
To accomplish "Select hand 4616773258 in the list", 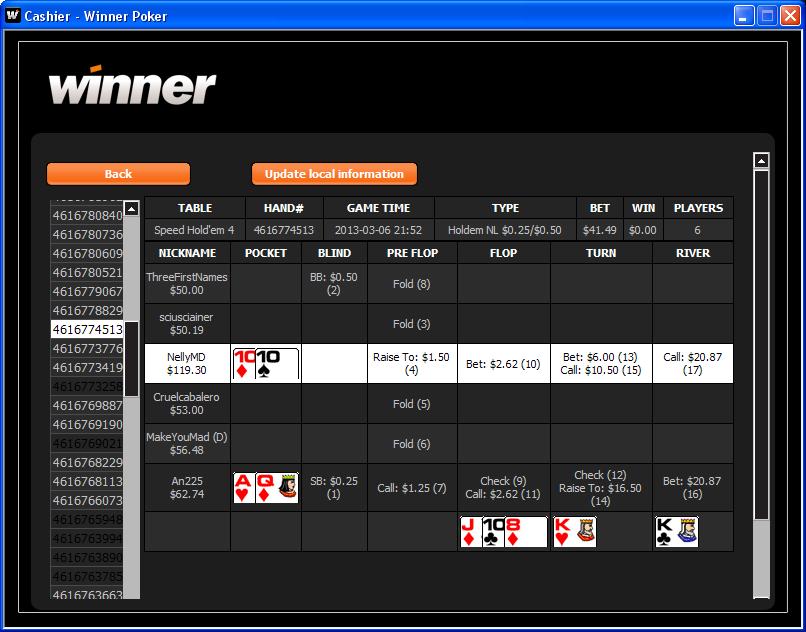I will [x=87, y=387].
